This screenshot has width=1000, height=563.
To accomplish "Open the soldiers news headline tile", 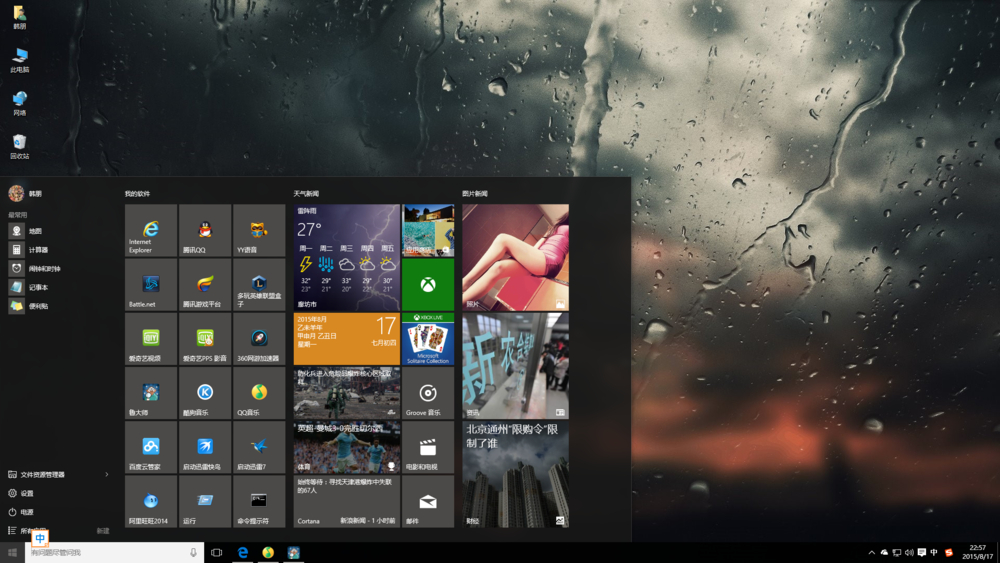I will [347, 393].
